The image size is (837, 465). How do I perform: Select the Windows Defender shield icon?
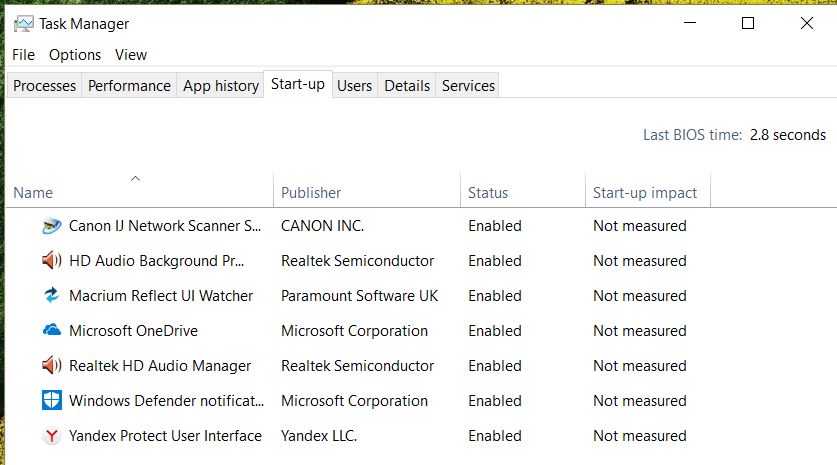51,400
